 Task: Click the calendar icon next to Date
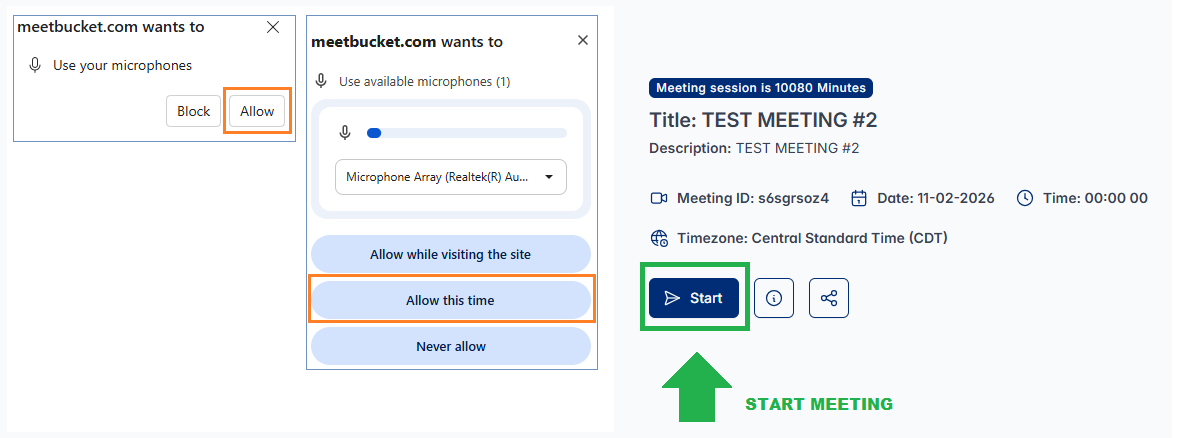point(858,198)
